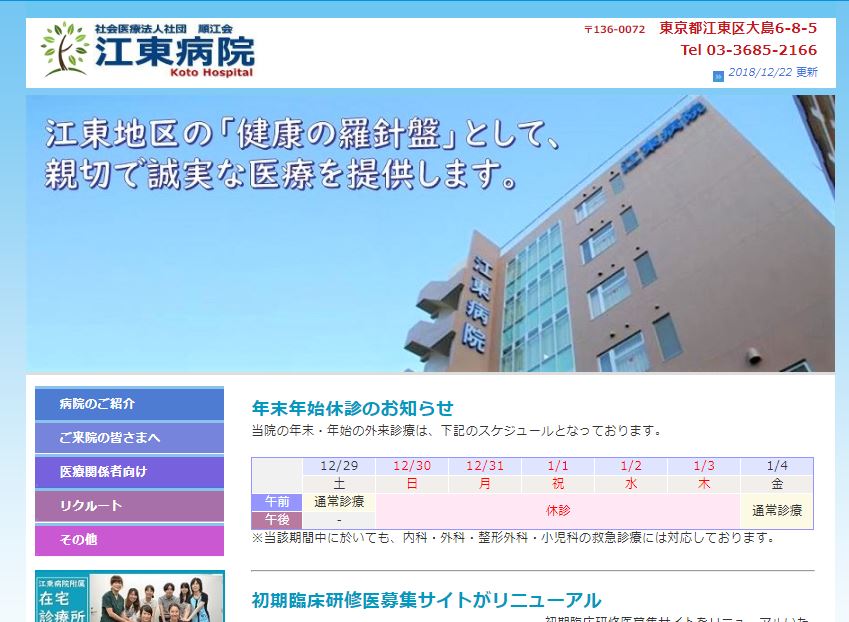Click the hospital building hero image

[x=430, y=233]
